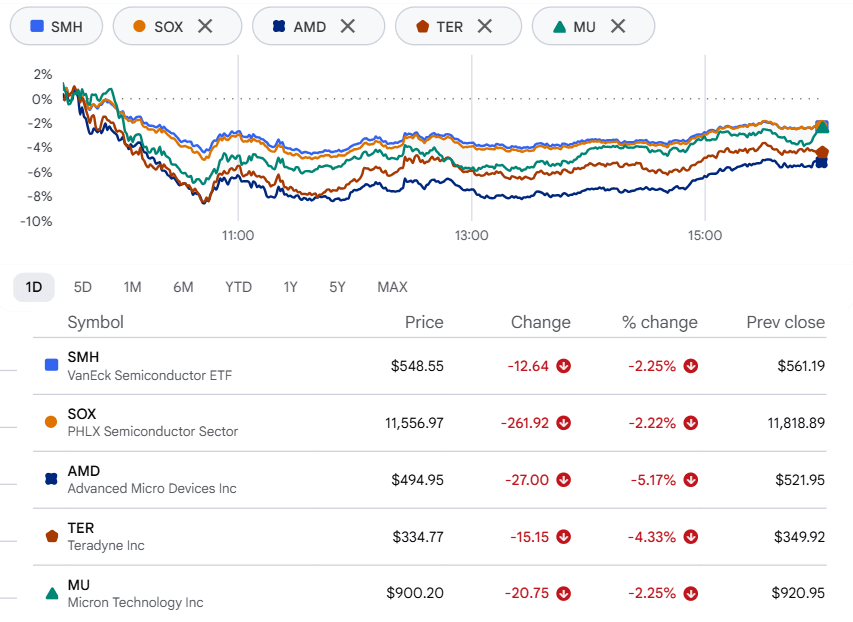Click AMD previous close $521.95
The image size is (853, 622).
tap(800, 480)
